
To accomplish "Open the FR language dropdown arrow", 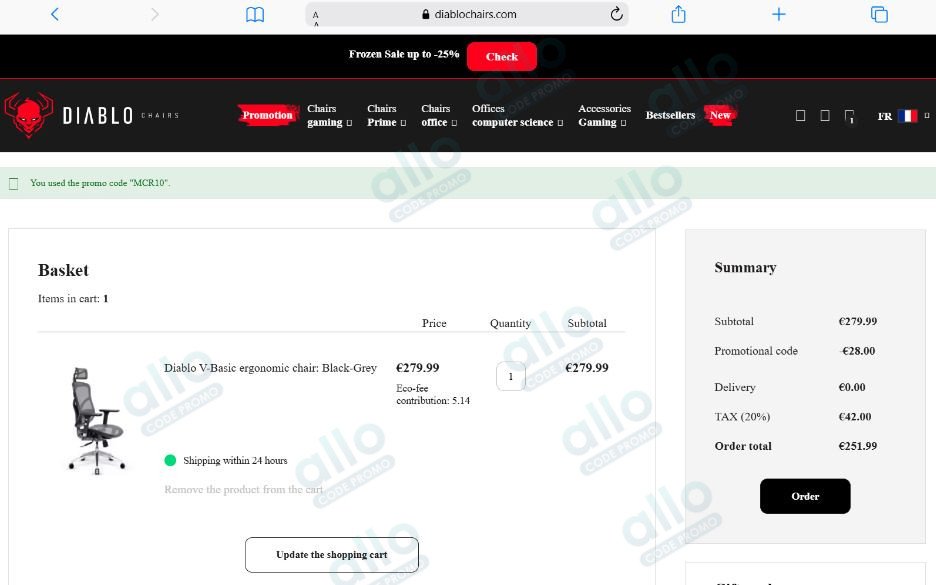I will click(926, 116).
